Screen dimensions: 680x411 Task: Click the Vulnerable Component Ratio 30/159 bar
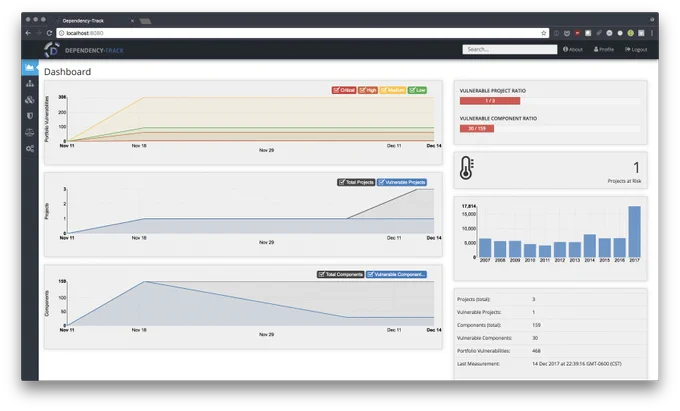pos(477,128)
